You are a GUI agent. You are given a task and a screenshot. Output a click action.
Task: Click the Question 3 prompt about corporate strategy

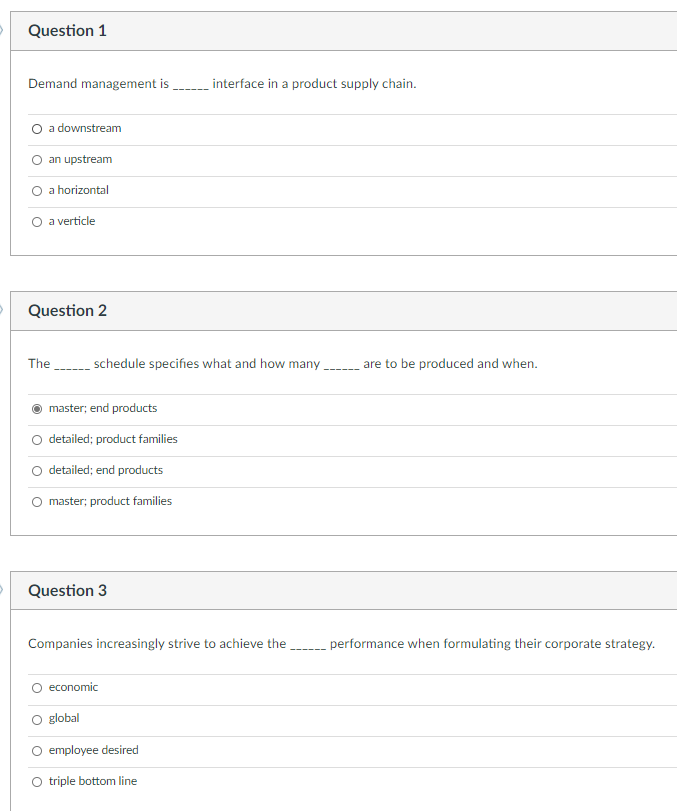pyautogui.click(x=340, y=643)
